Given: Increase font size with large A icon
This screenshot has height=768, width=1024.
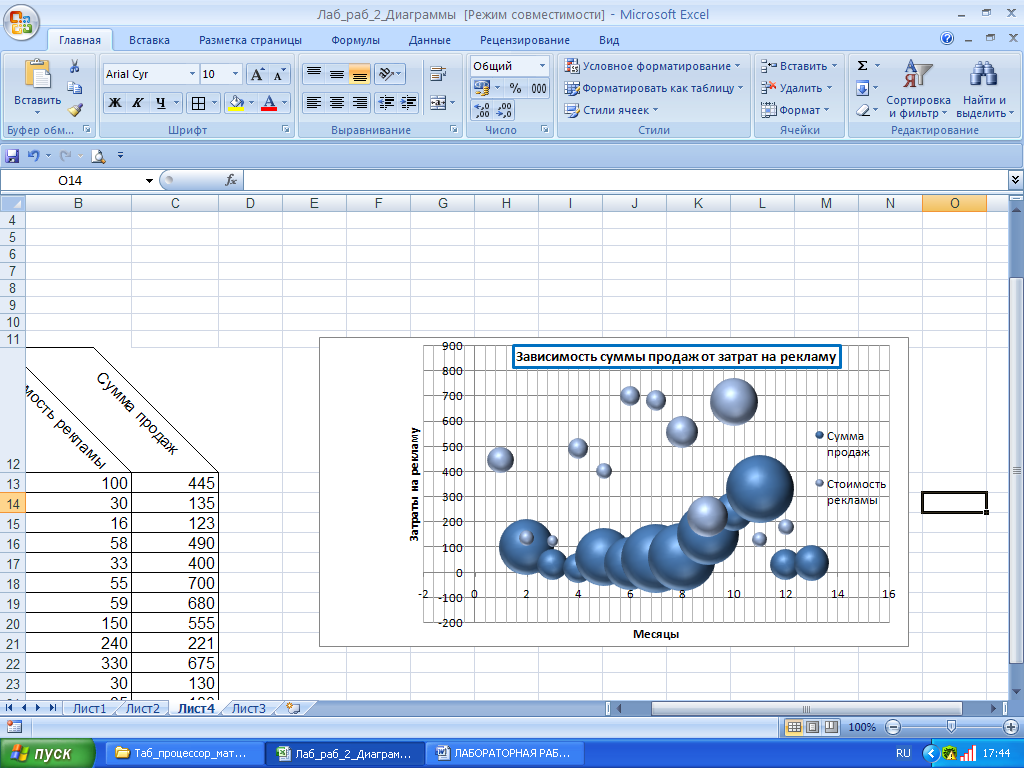Looking at the screenshot, I should [x=257, y=74].
